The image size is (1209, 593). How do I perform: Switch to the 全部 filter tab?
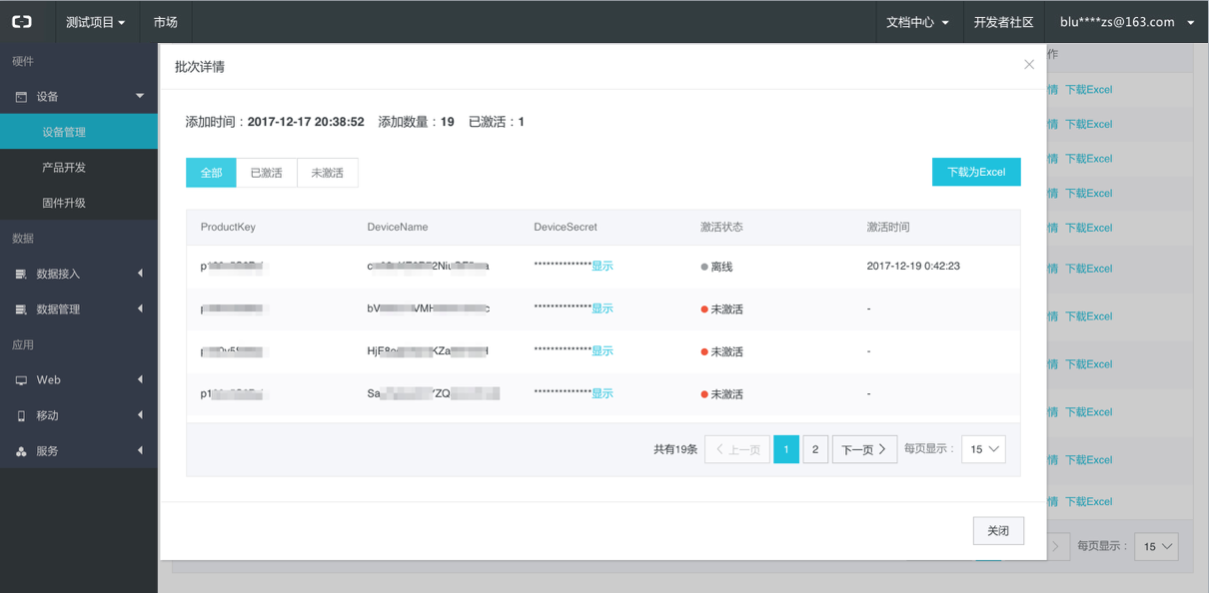pyautogui.click(x=211, y=173)
